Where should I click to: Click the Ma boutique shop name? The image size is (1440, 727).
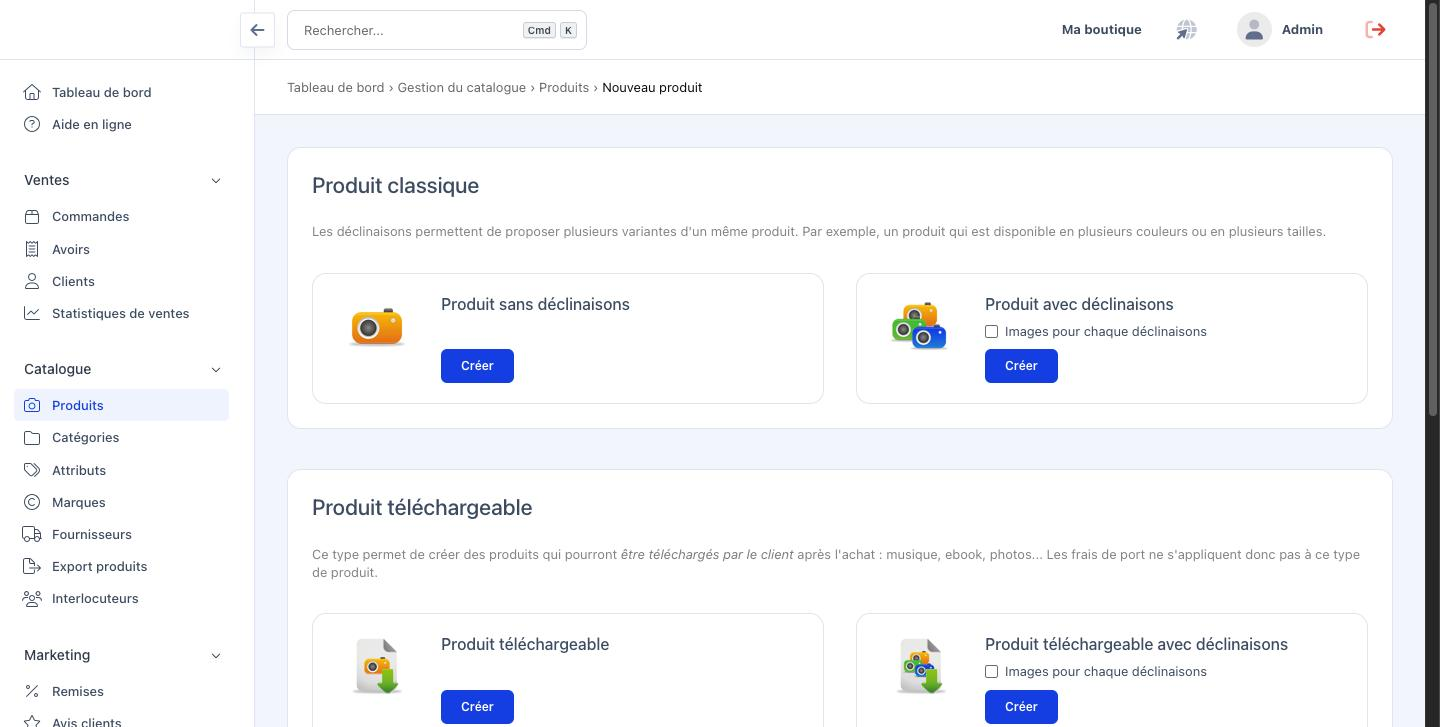[1101, 30]
